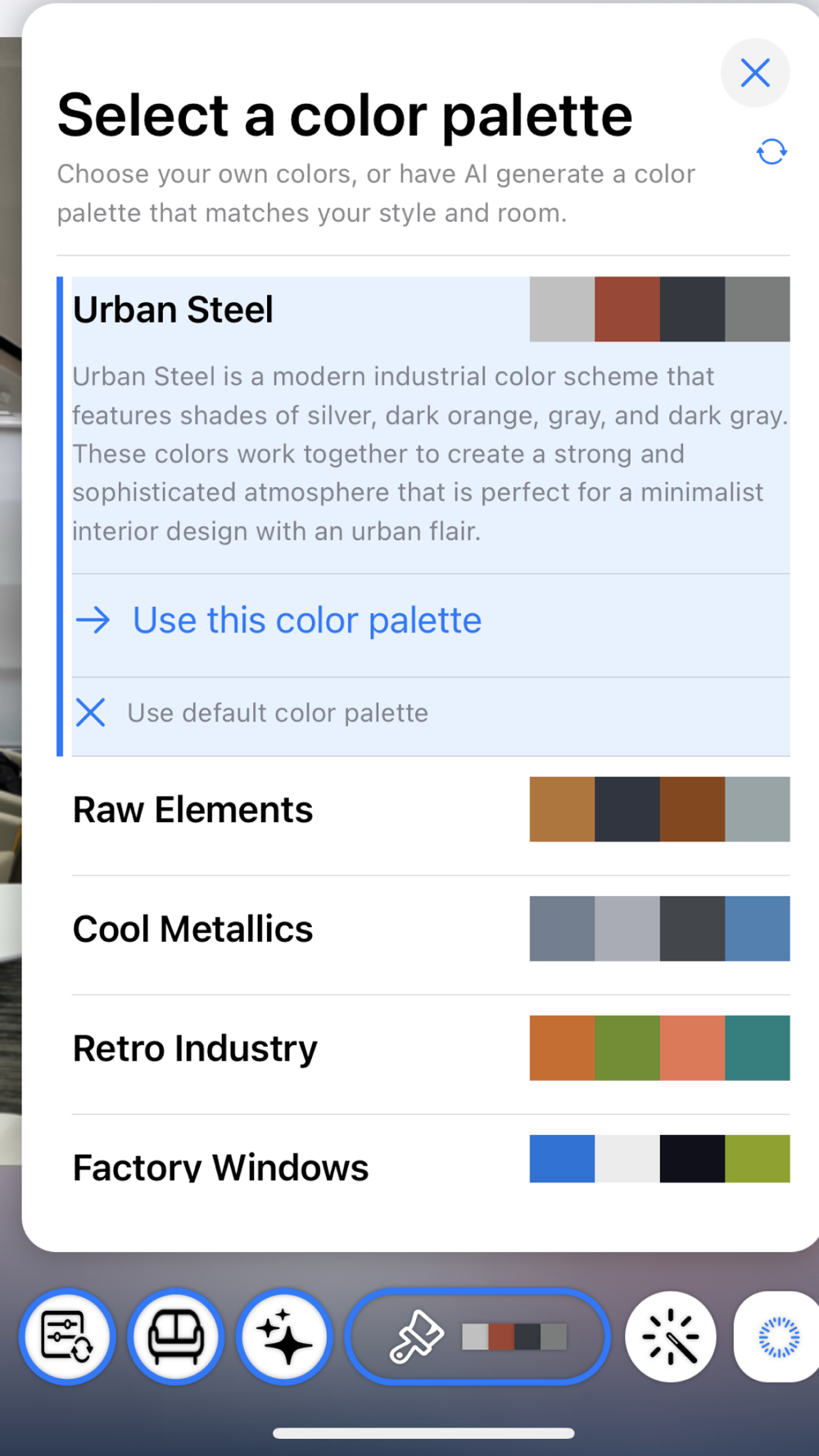Expand the Raw Elements palette

pyautogui.click(x=193, y=810)
